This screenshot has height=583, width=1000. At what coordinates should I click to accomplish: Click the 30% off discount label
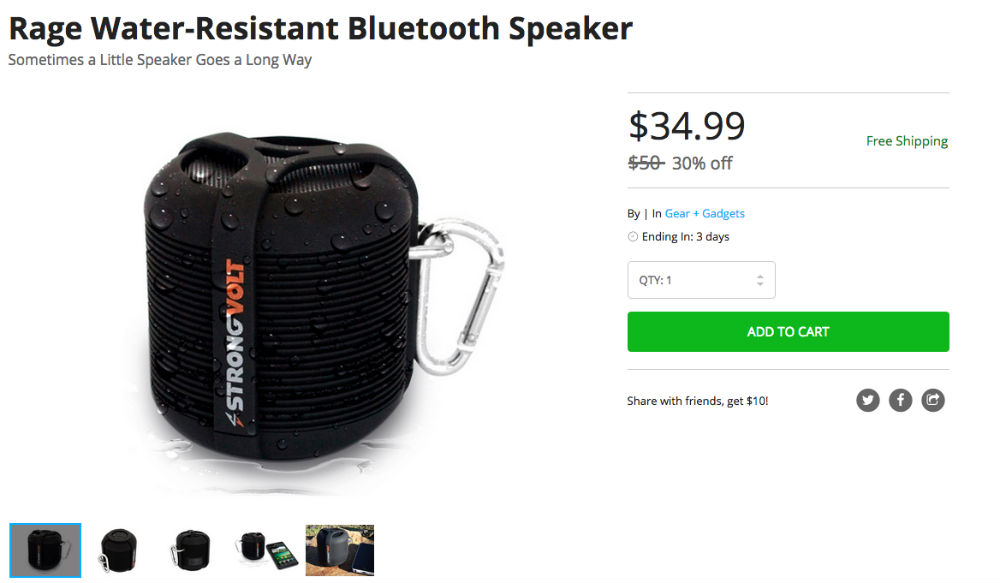pyautogui.click(x=702, y=163)
